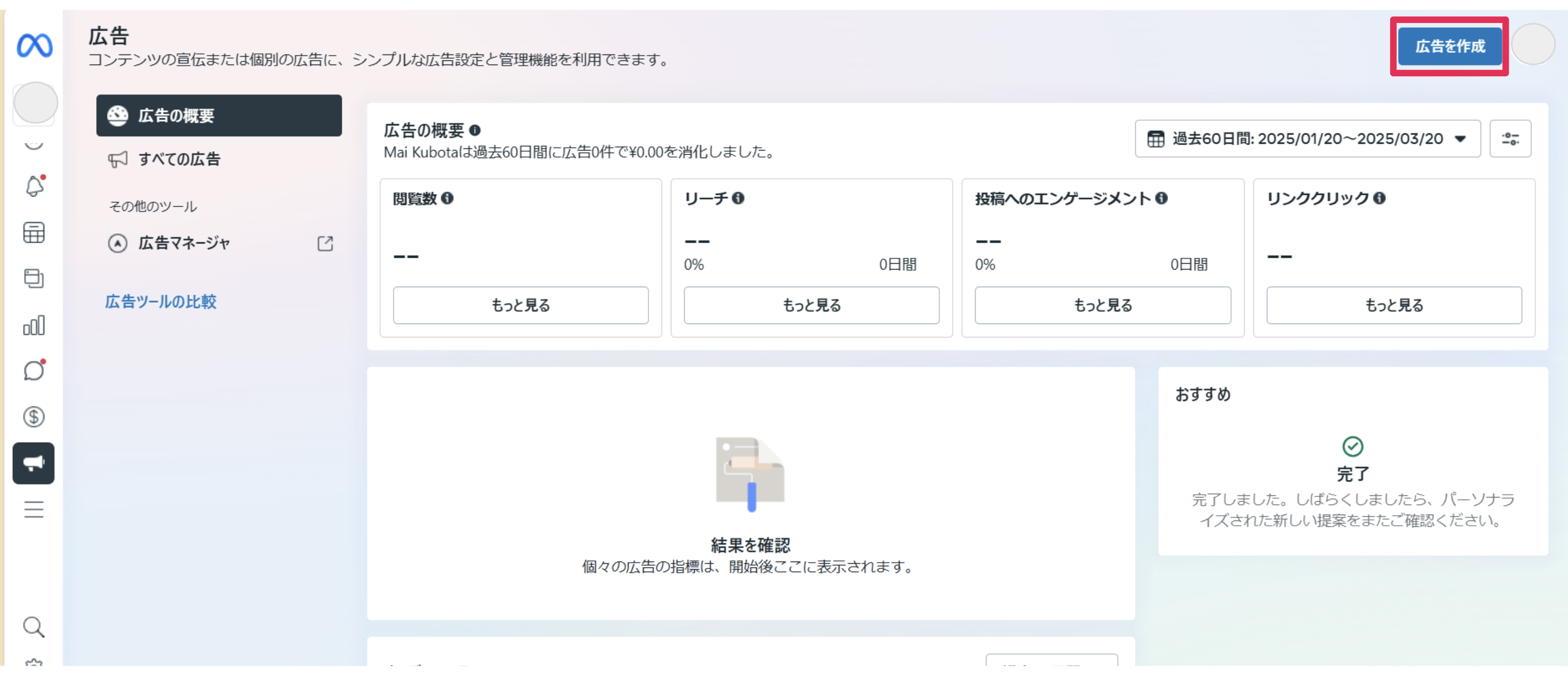Open 広告ツールの比較 link
The height and width of the screenshot is (679, 1568).
(161, 302)
